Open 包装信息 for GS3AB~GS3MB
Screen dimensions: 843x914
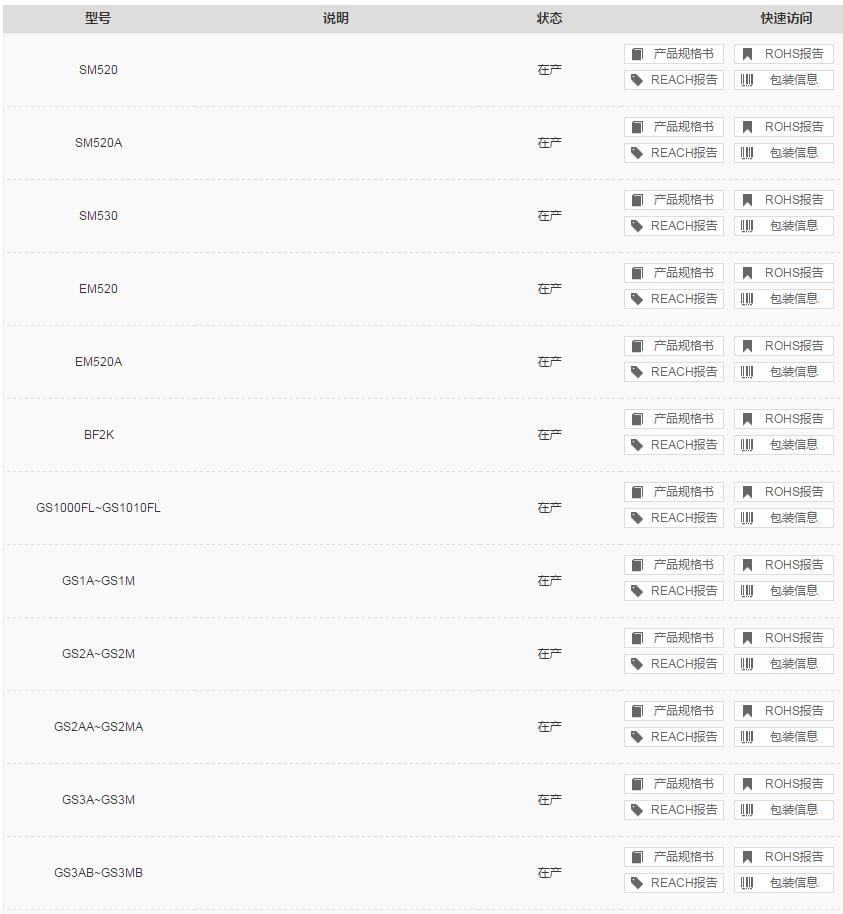(784, 883)
